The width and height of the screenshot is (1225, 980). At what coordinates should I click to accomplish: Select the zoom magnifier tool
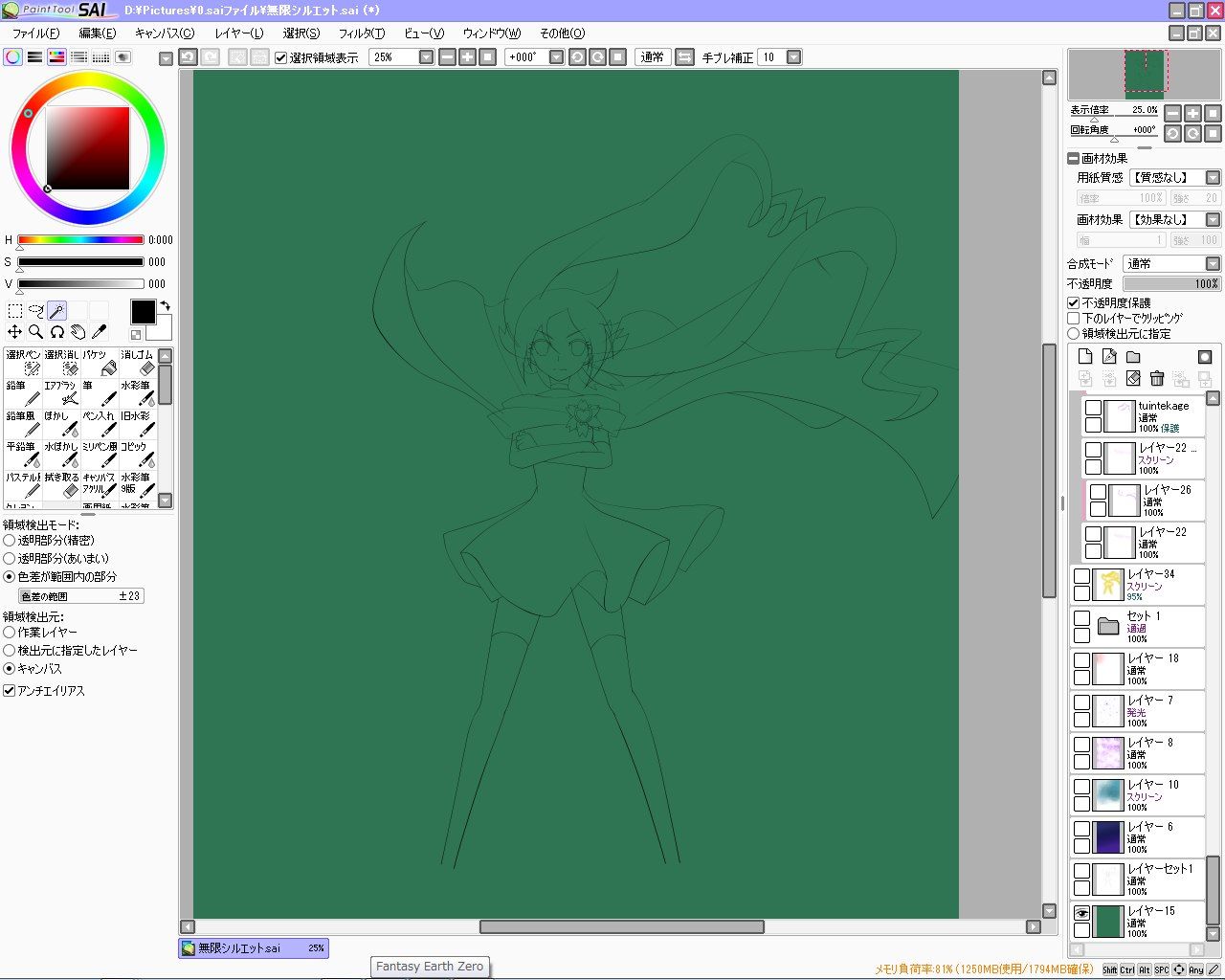(x=35, y=332)
